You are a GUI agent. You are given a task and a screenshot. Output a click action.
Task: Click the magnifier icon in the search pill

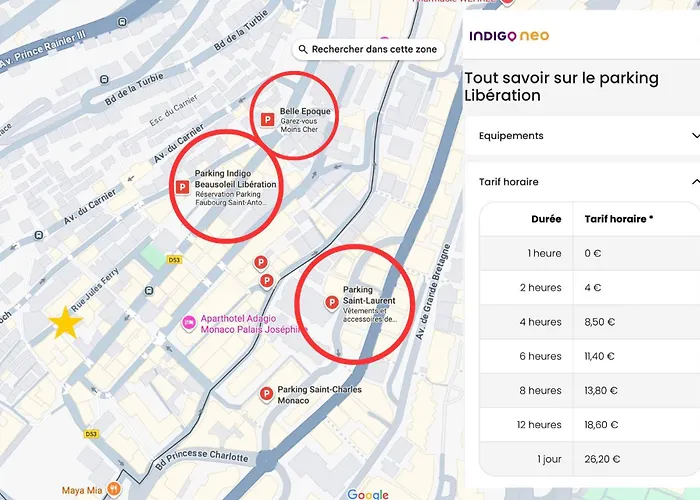[x=303, y=49]
